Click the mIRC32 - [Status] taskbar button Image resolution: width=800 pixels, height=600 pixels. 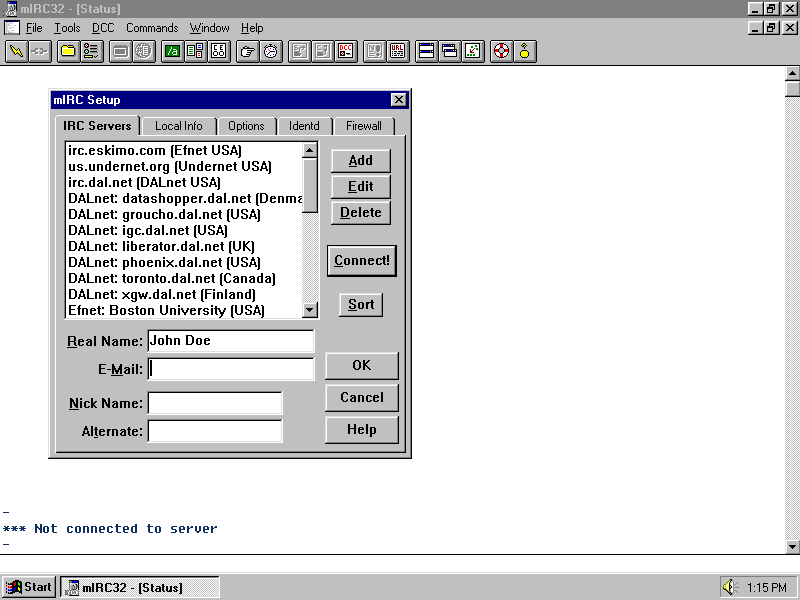(140, 587)
